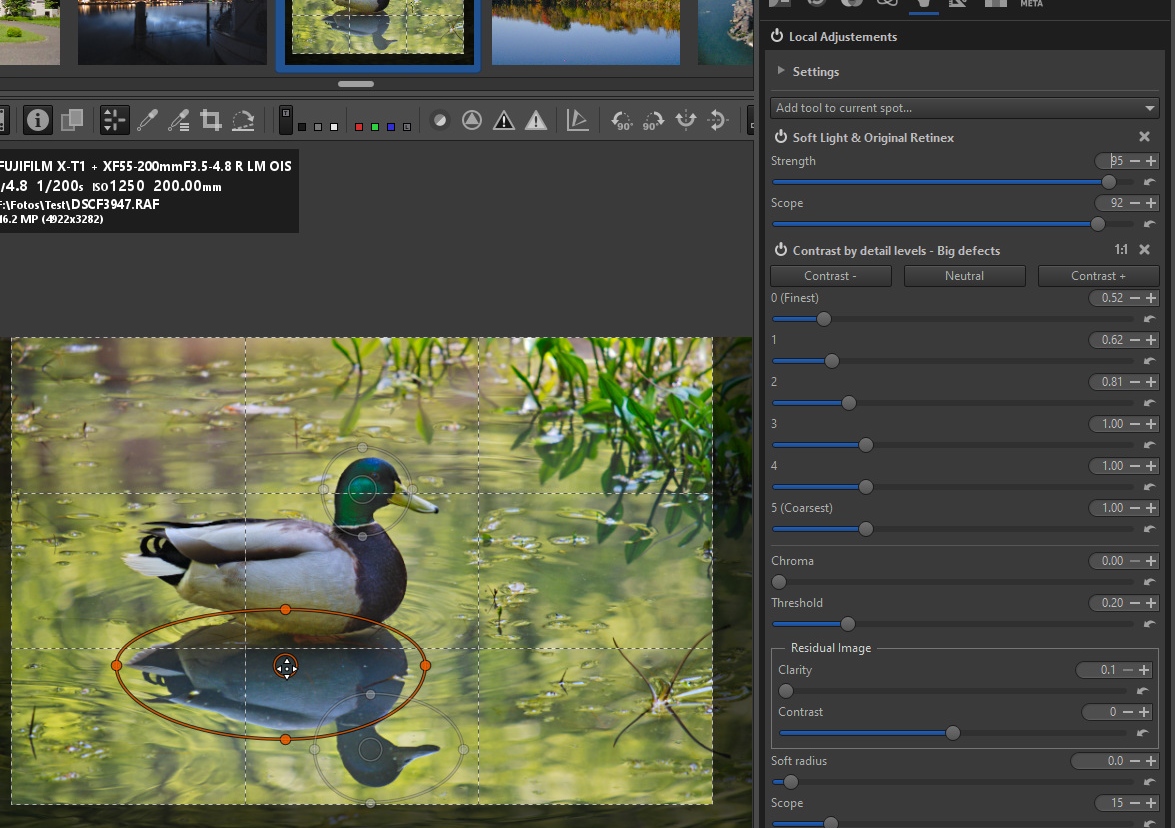The height and width of the screenshot is (828, 1175).
Task: Click Residual Image Contrast slider handle
Action: click(952, 734)
